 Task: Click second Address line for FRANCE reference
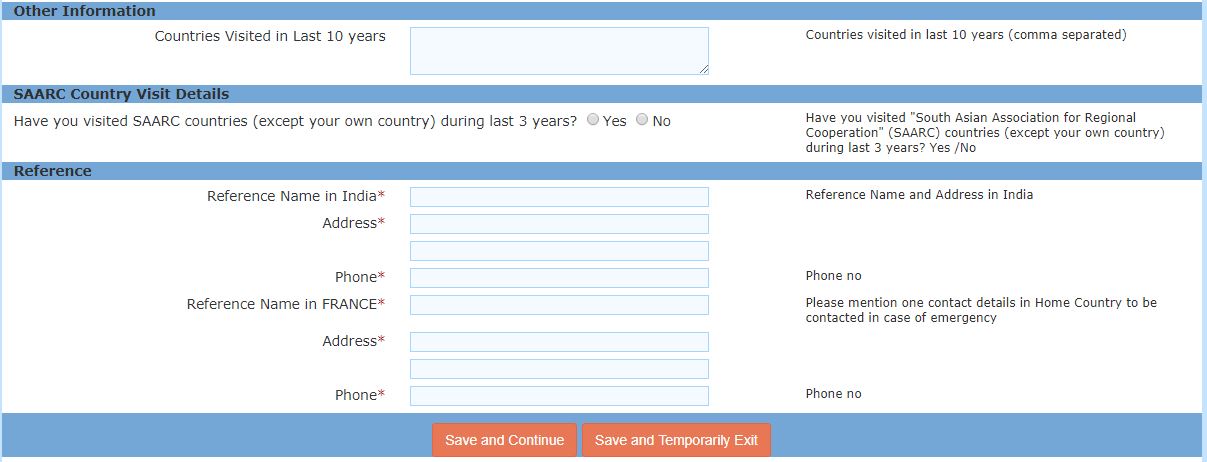click(x=559, y=369)
